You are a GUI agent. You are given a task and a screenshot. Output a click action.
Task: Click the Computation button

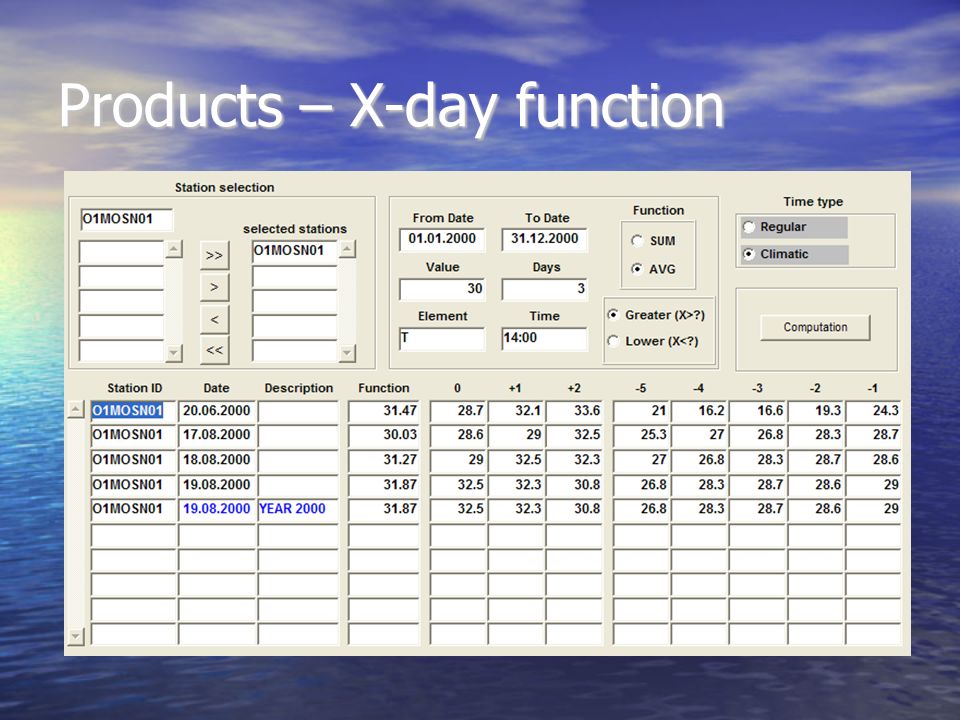[x=815, y=328]
